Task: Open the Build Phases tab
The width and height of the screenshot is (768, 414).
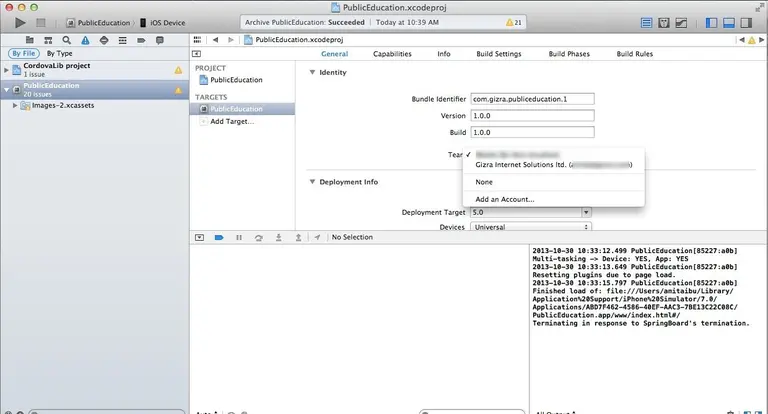Action: coord(569,54)
